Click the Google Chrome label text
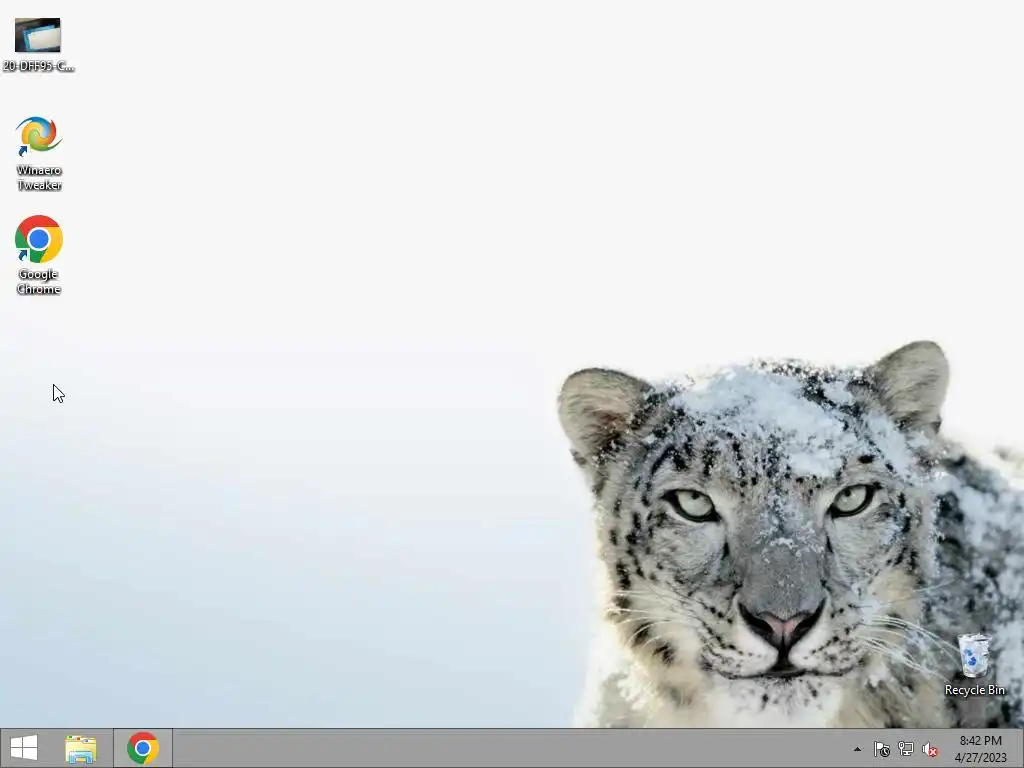Image resolution: width=1024 pixels, height=768 pixels. click(39, 281)
